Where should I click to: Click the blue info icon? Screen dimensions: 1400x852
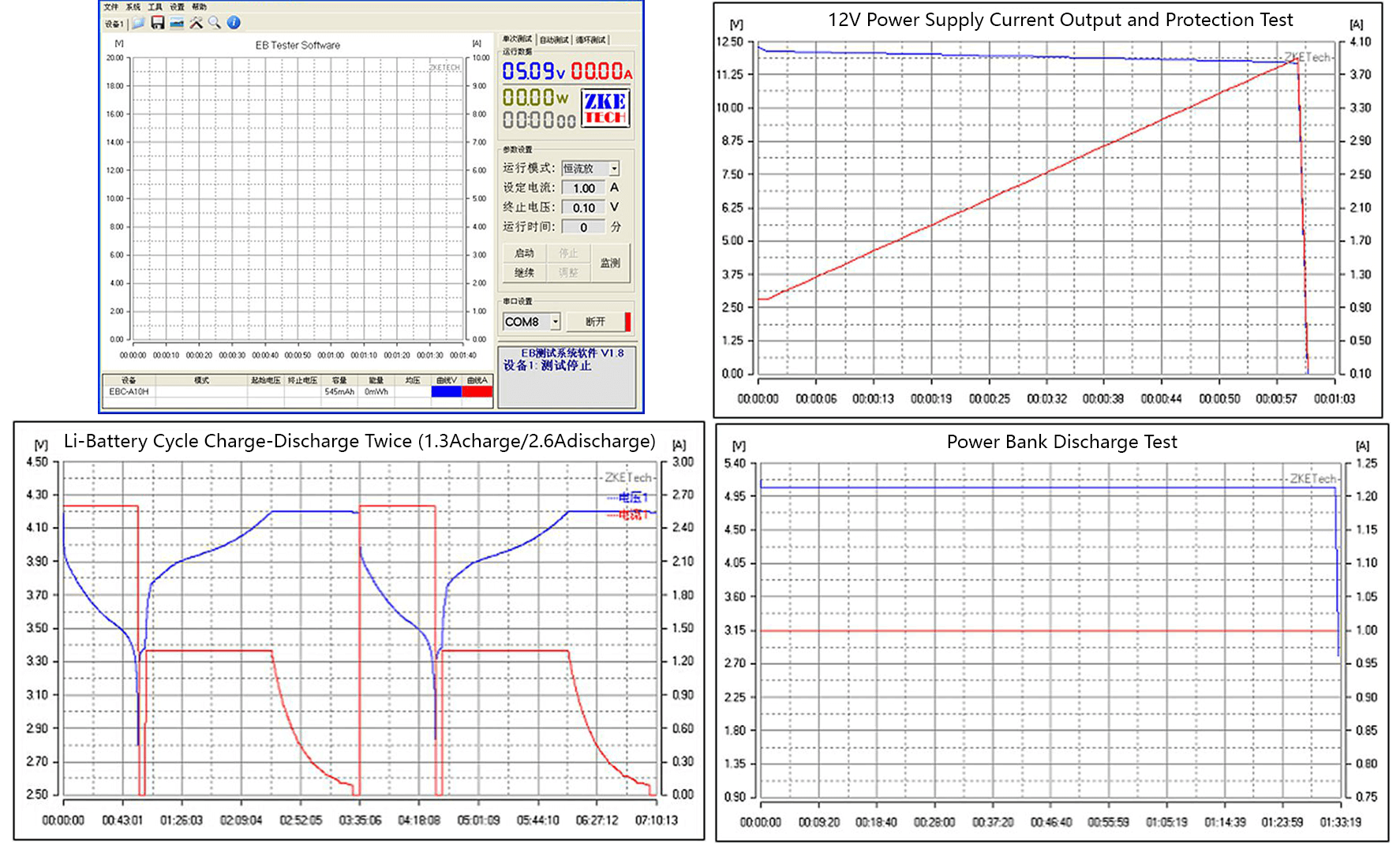click(x=234, y=23)
